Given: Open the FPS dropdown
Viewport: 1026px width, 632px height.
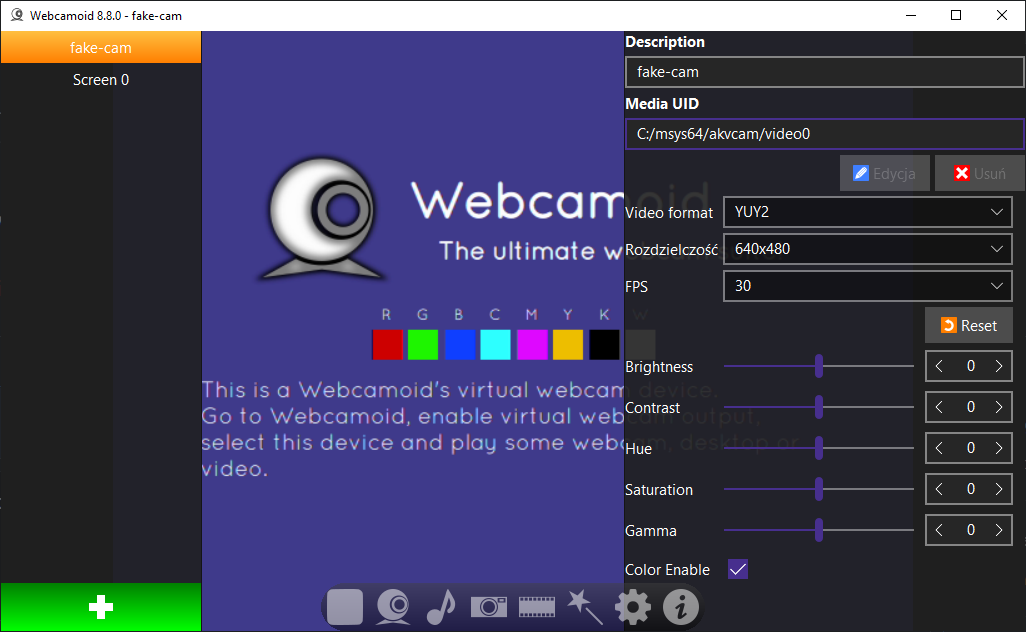Looking at the screenshot, I should tap(867, 286).
